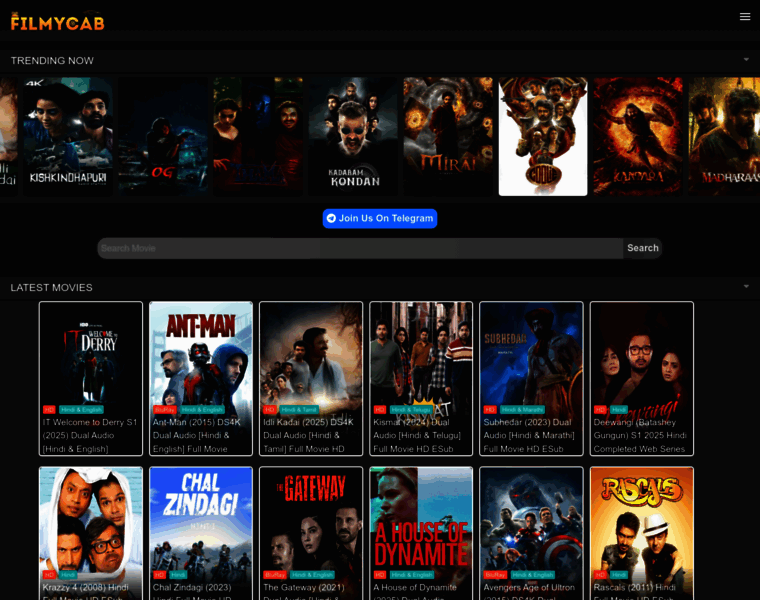Click the Search button

[643, 248]
